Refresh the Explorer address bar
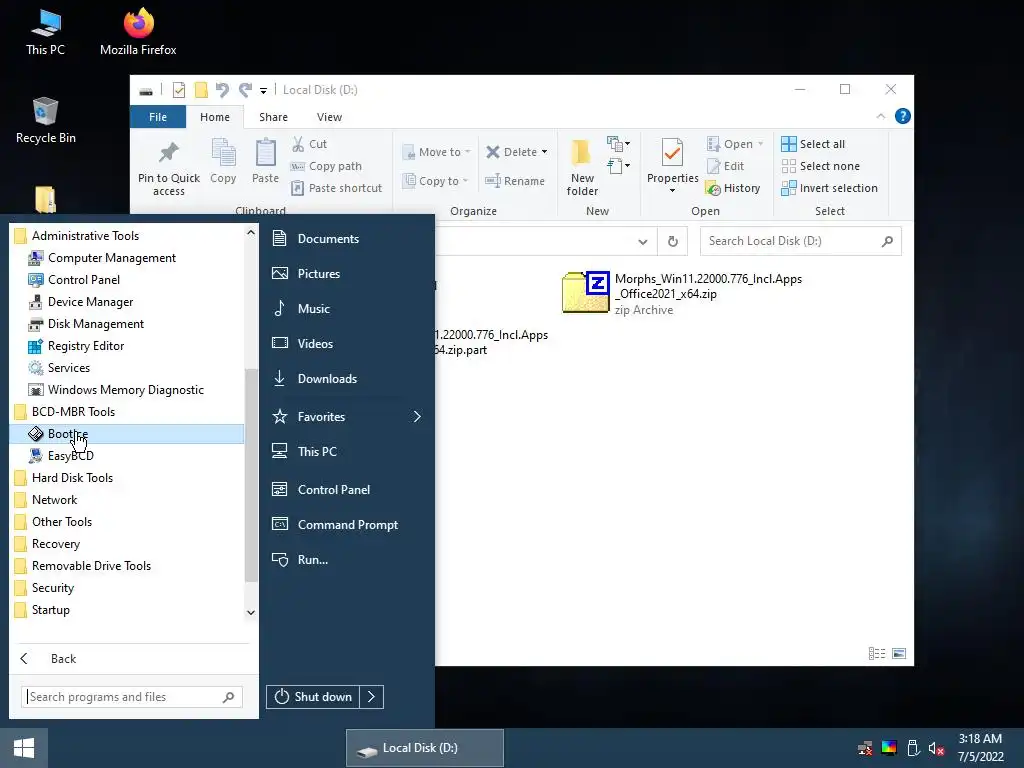 [673, 242]
